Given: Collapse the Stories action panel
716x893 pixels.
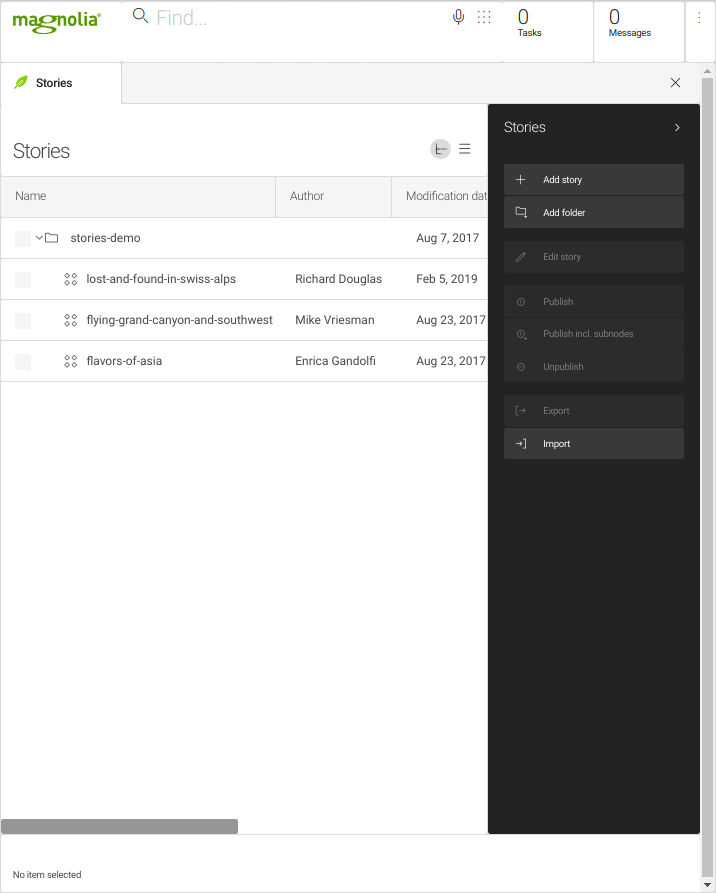Looking at the screenshot, I should pyautogui.click(x=677, y=128).
